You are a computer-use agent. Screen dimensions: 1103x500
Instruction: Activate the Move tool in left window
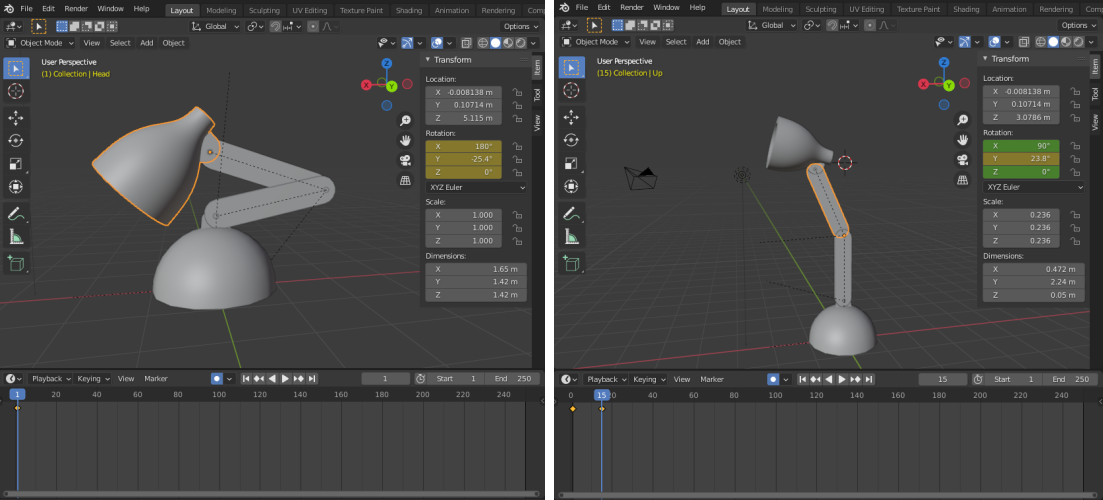coord(15,118)
